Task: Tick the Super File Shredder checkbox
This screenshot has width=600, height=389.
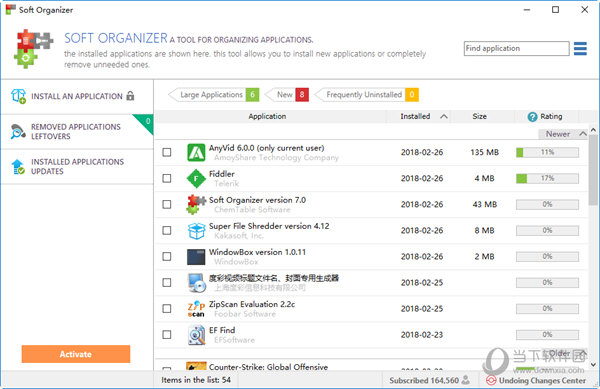Action: (x=167, y=230)
